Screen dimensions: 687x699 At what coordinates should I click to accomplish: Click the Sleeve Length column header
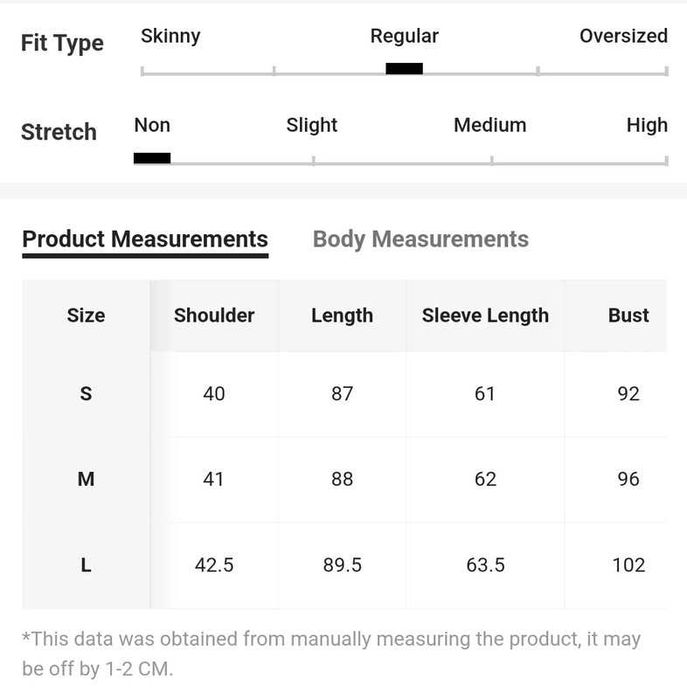[x=485, y=315]
